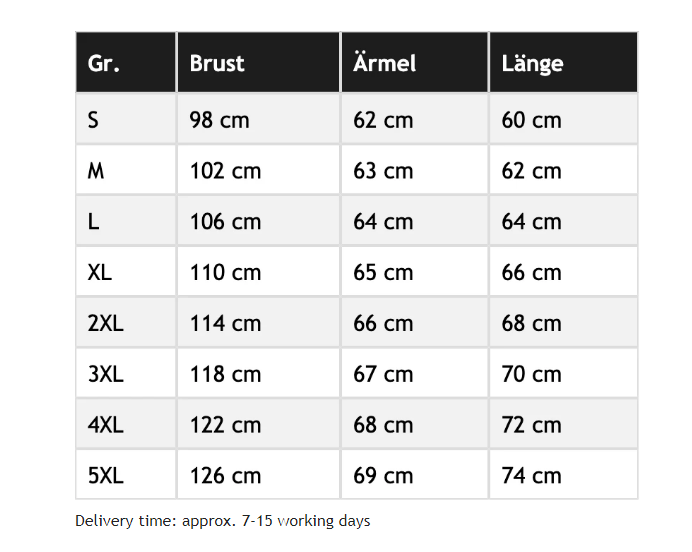Click the 63 cm sleeve value
Image resolution: width=692 pixels, height=552 pixels.
coord(383,171)
